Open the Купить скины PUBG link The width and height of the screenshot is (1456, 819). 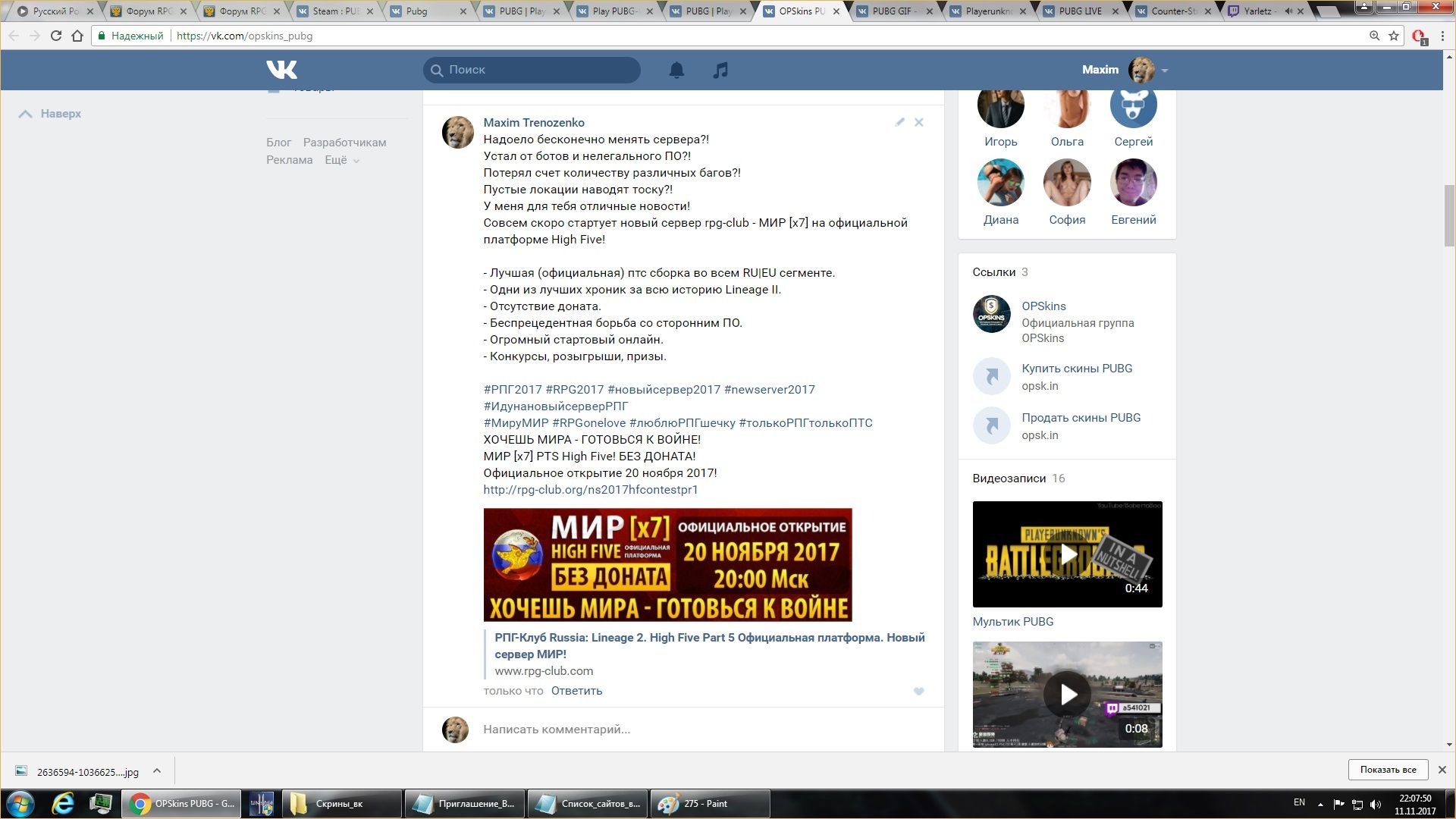coord(1077,369)
